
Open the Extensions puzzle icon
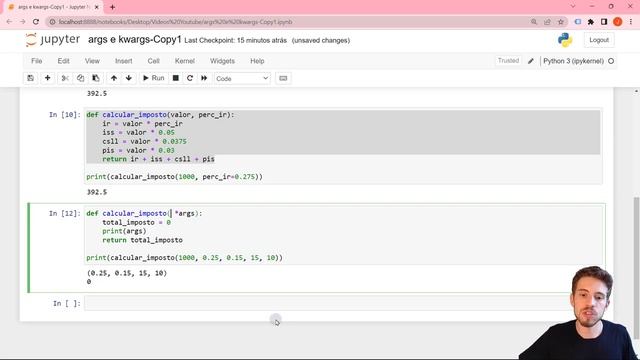click(591, 22)
